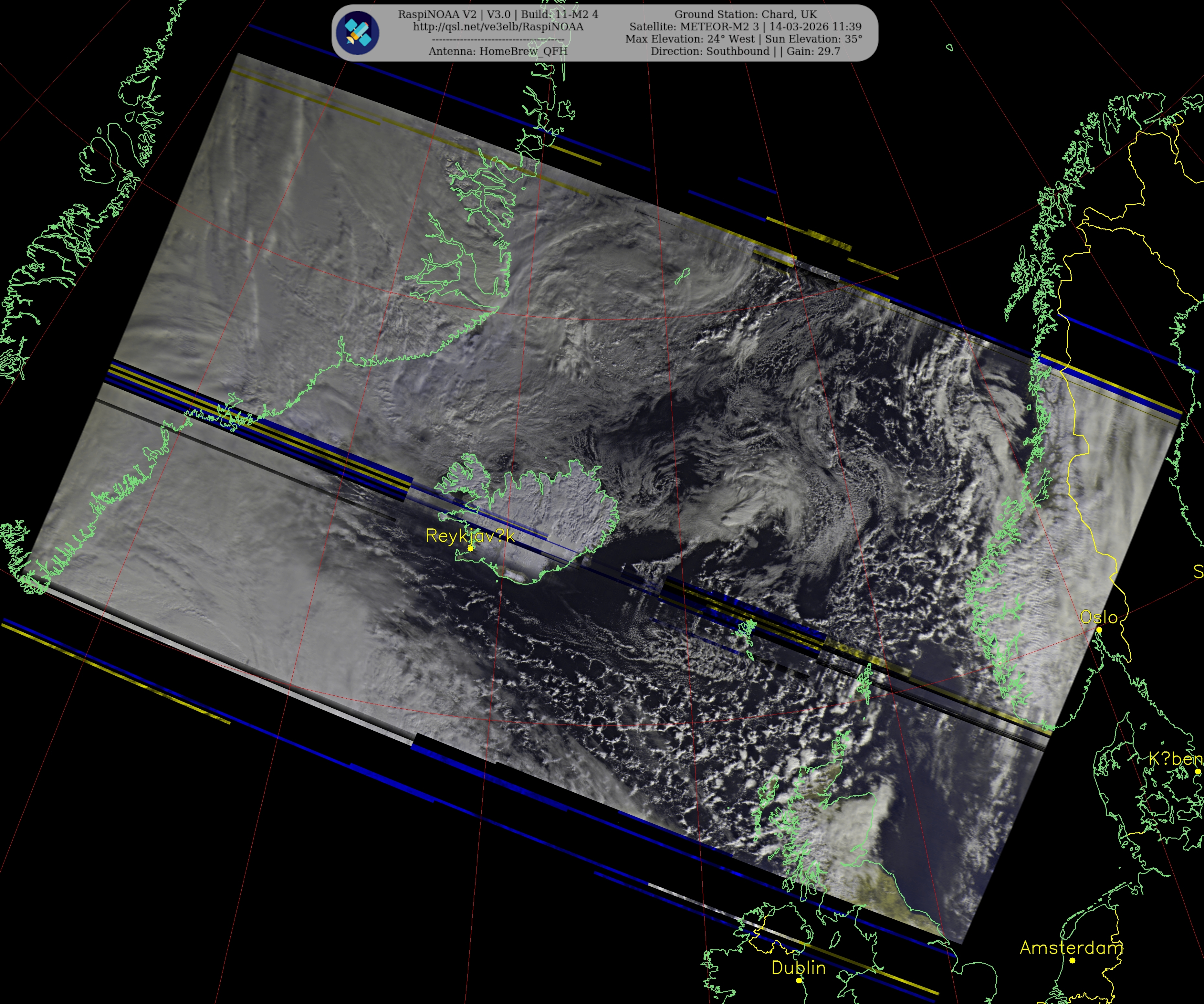Click the Antenna: HomeBrew_QFH text

tap(497, 51)
